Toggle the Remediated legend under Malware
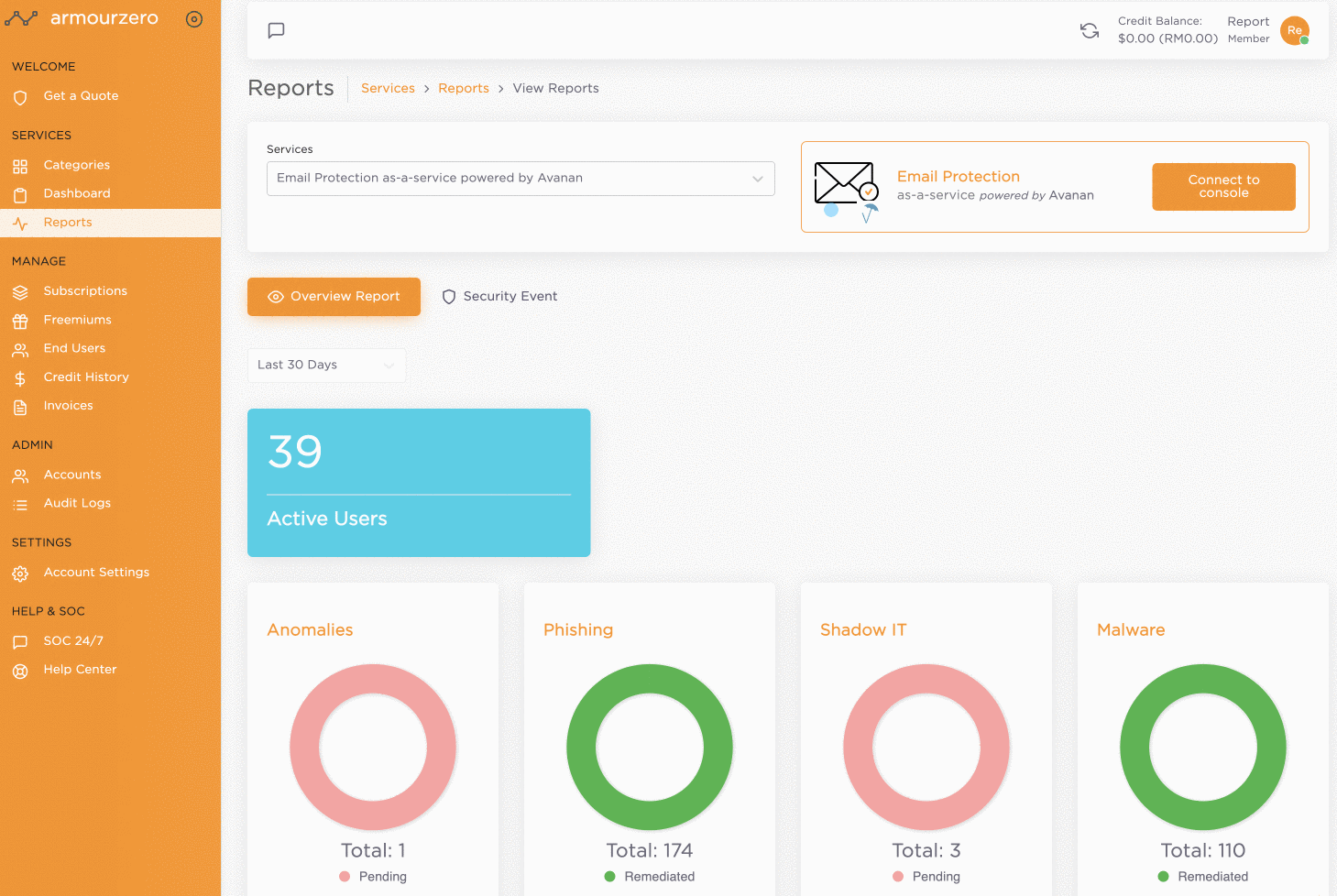The height and width of the screenshot is (896, 1337). [x=1203, y=877]
